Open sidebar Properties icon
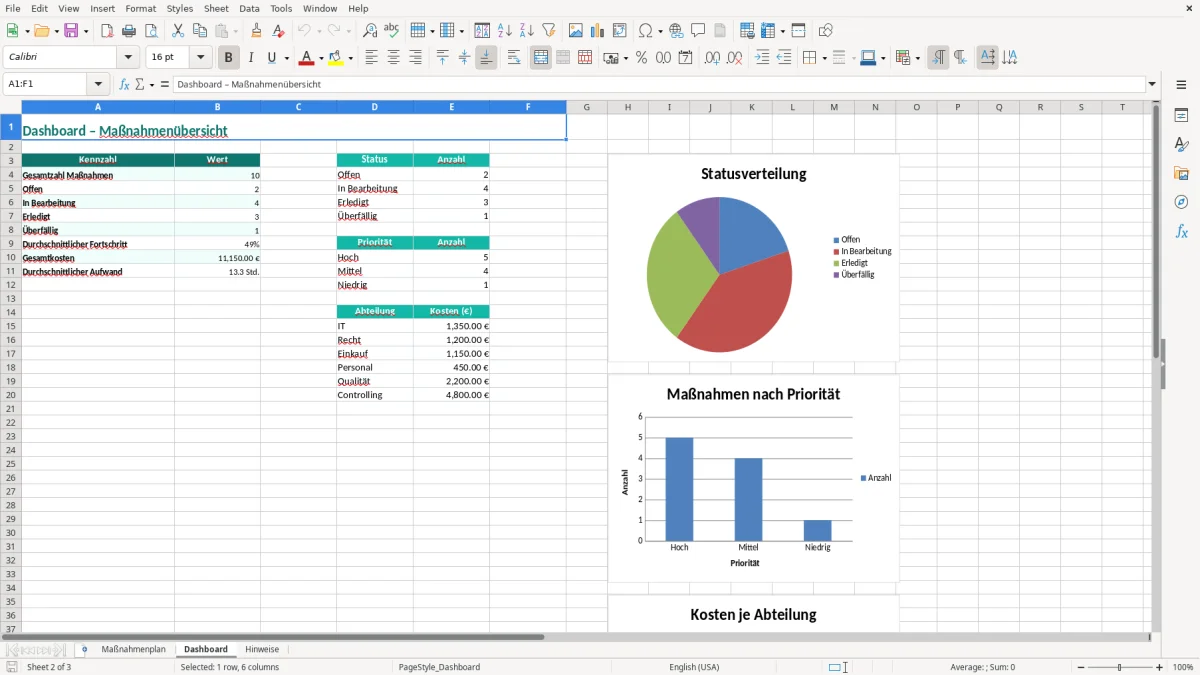The image size is (1200, 675). [x=1181, y=115]
